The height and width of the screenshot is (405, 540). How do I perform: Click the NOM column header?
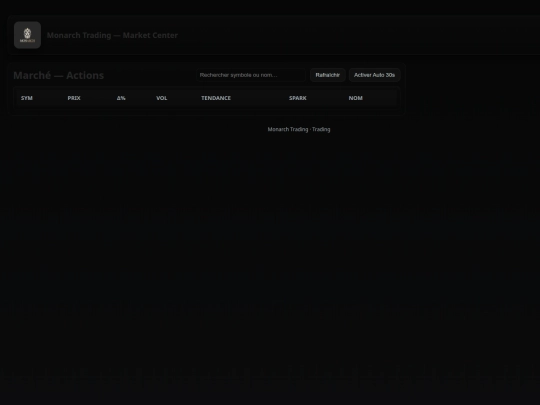pos(355,98)
